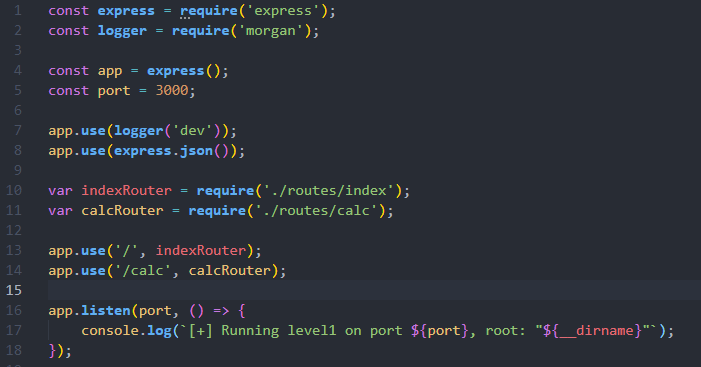Click the closing '});' on line 18
This screenshot has width=701, height=367.
click(60, 350)
